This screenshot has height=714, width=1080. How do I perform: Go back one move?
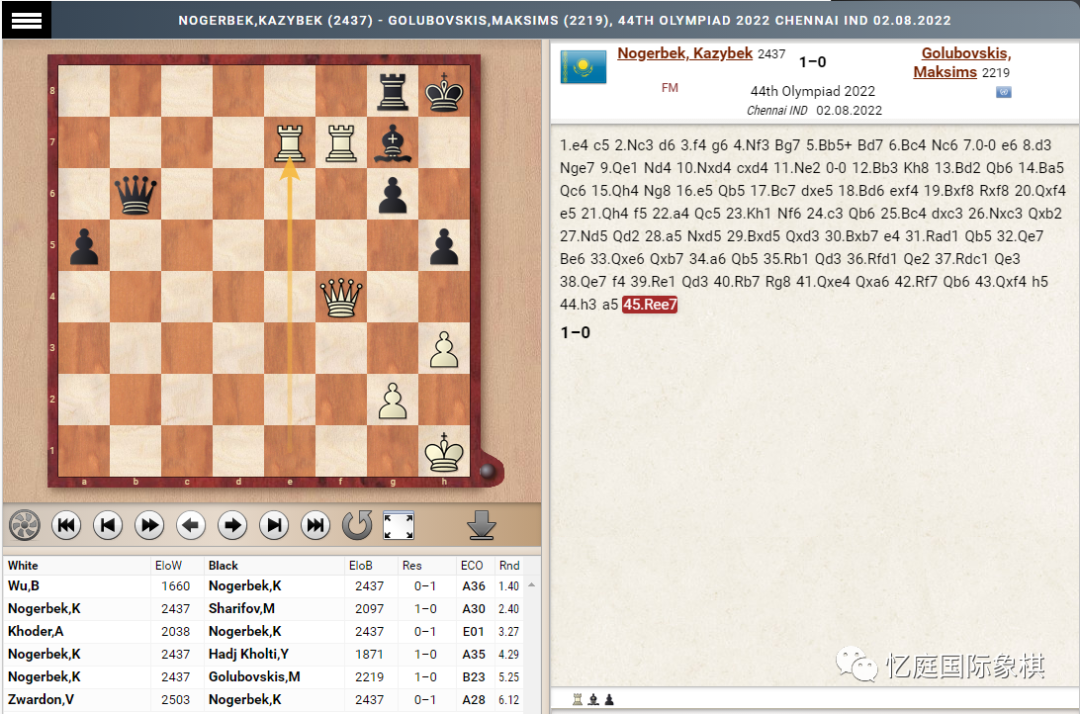pyautogui.click(x=107, y=526)
